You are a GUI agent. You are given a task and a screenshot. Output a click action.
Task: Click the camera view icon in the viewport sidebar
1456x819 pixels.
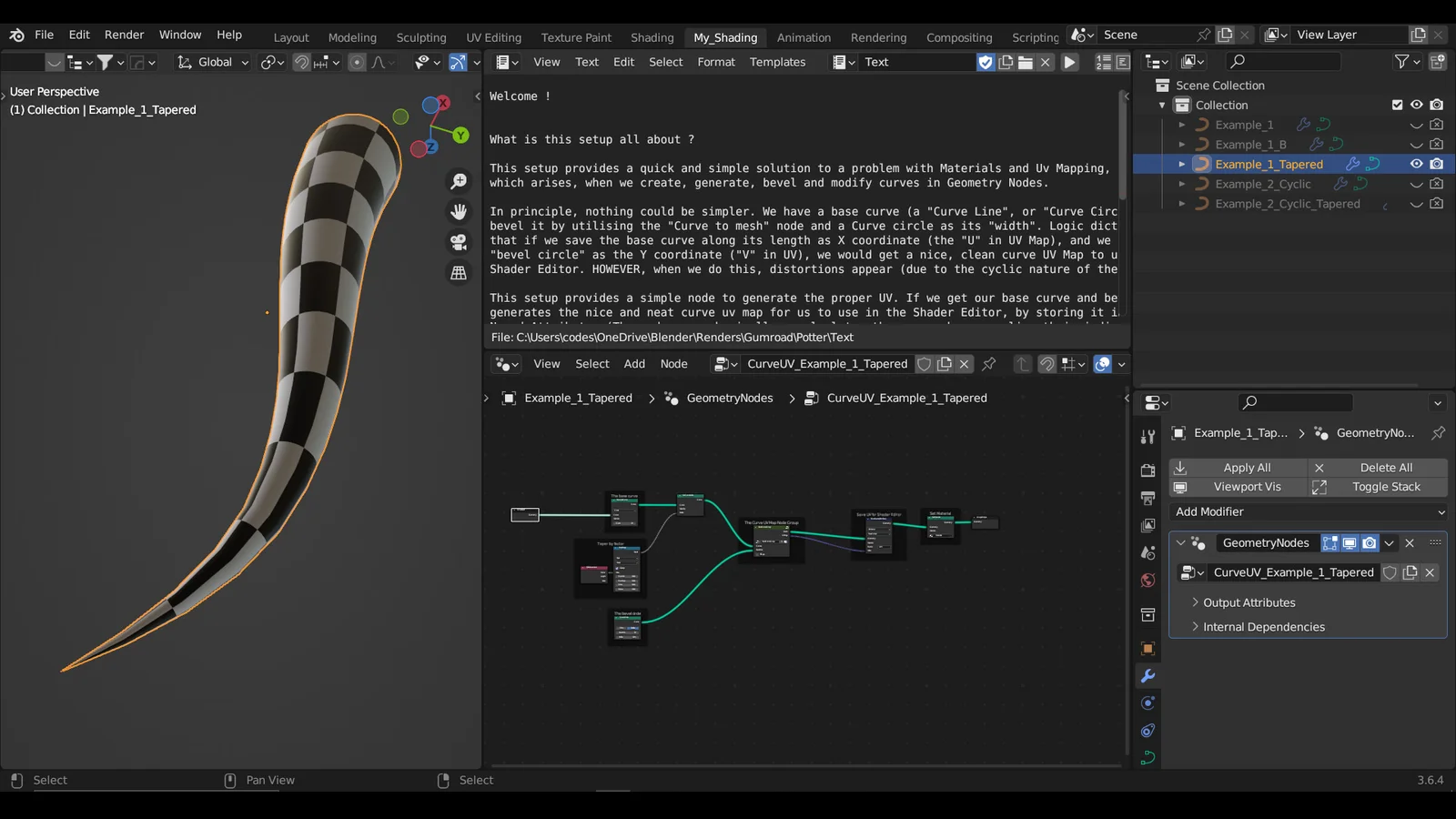tap(458, 241)
